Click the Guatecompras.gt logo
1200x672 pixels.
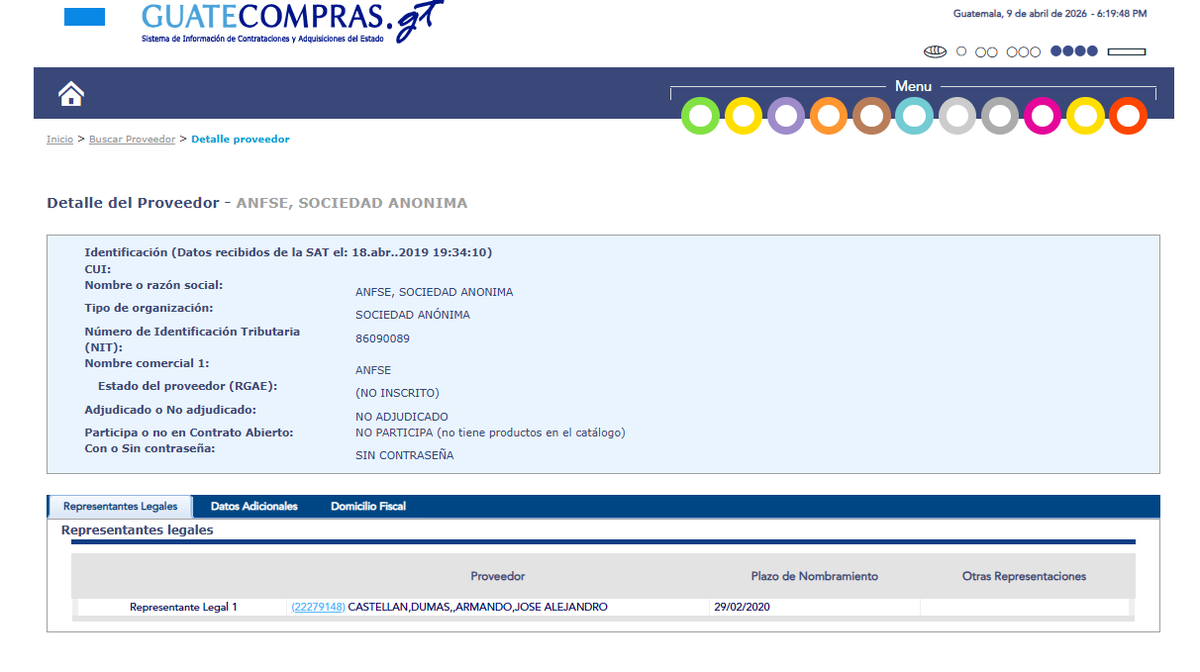(x=292, y=22)
